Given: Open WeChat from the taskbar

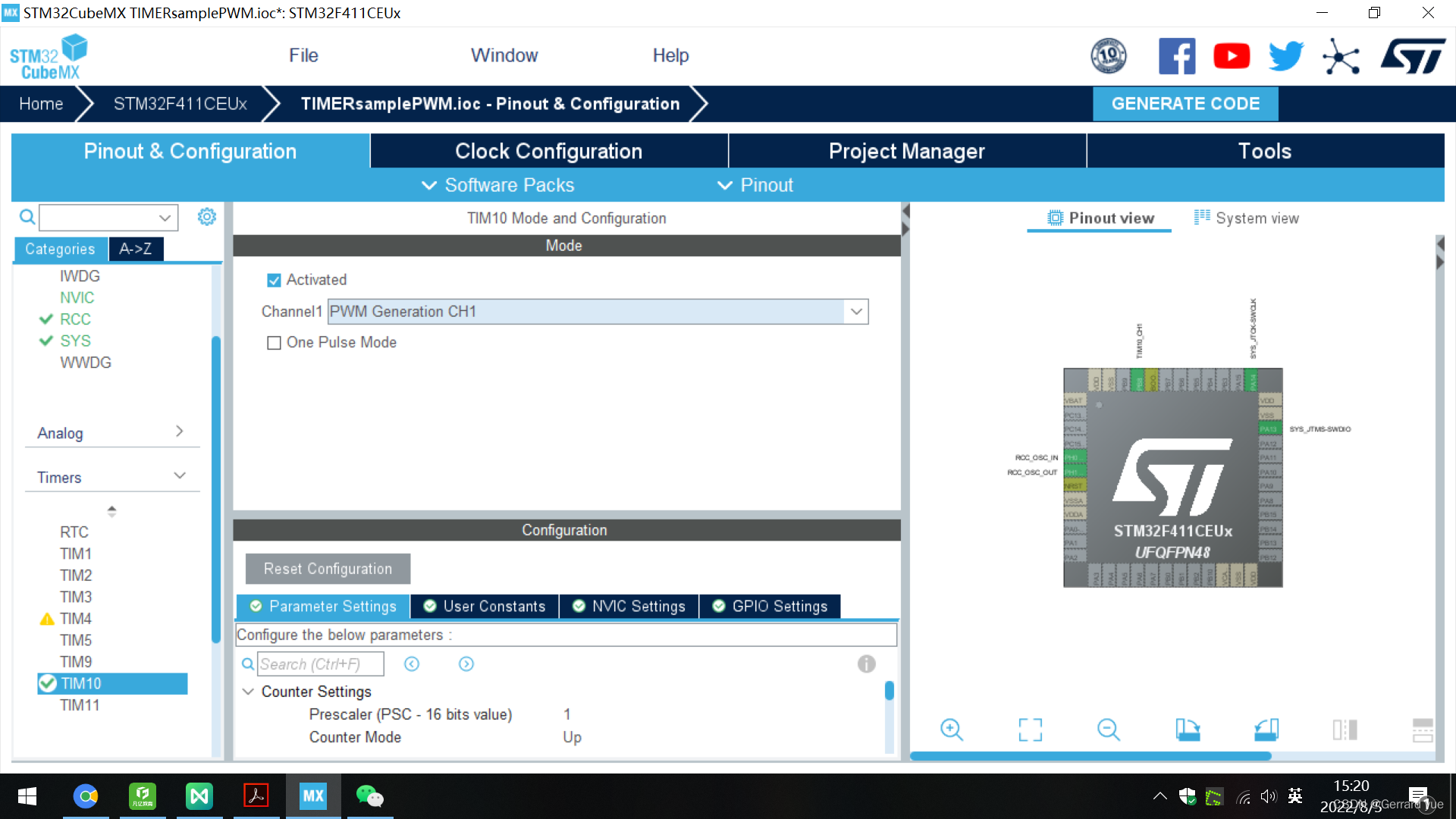Looking at the screenshot, I should coord(370,796).
